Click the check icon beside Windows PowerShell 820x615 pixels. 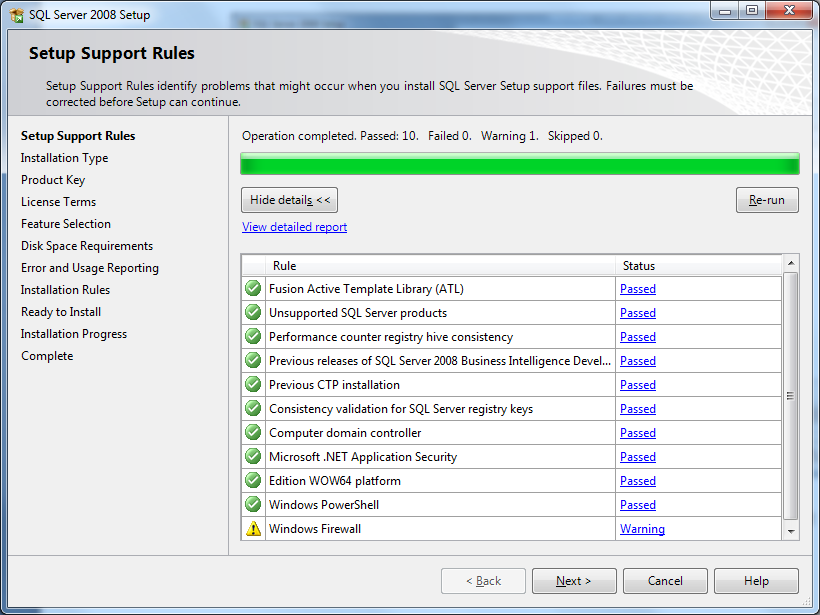pyautogui.click(x=253, y=505)
